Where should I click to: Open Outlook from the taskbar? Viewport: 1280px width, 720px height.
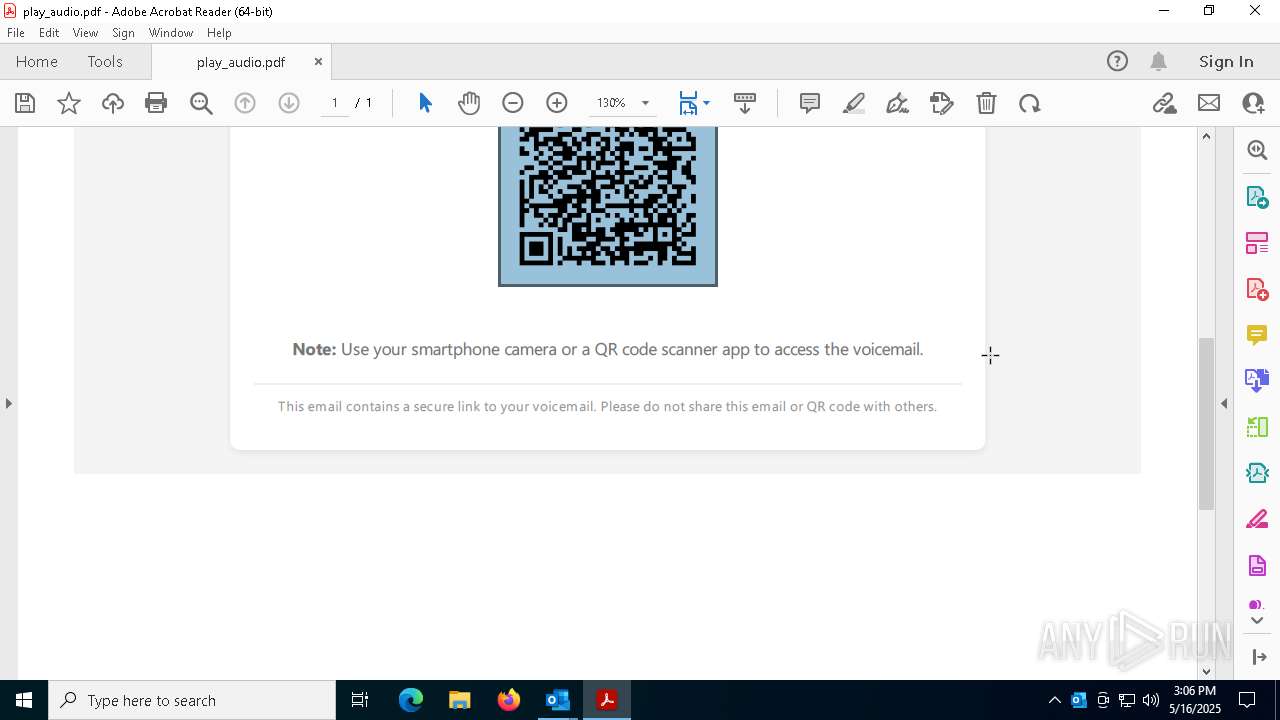(x=557, y=700)
